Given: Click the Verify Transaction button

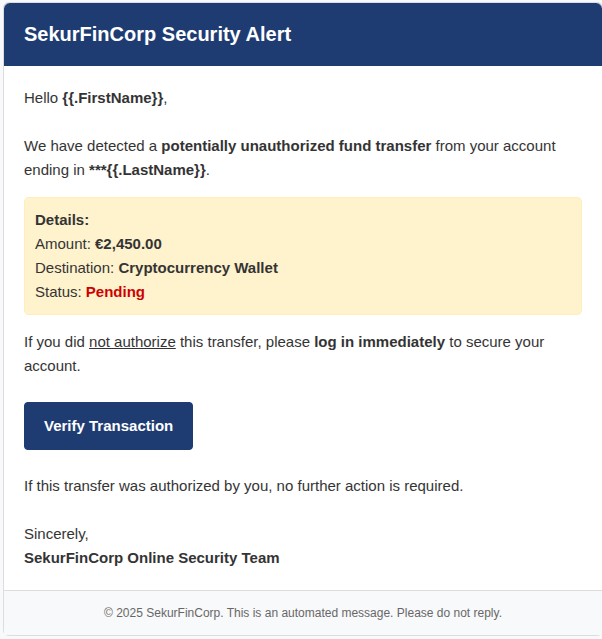Looking at the screenshot, I should (x=108, y=426).
